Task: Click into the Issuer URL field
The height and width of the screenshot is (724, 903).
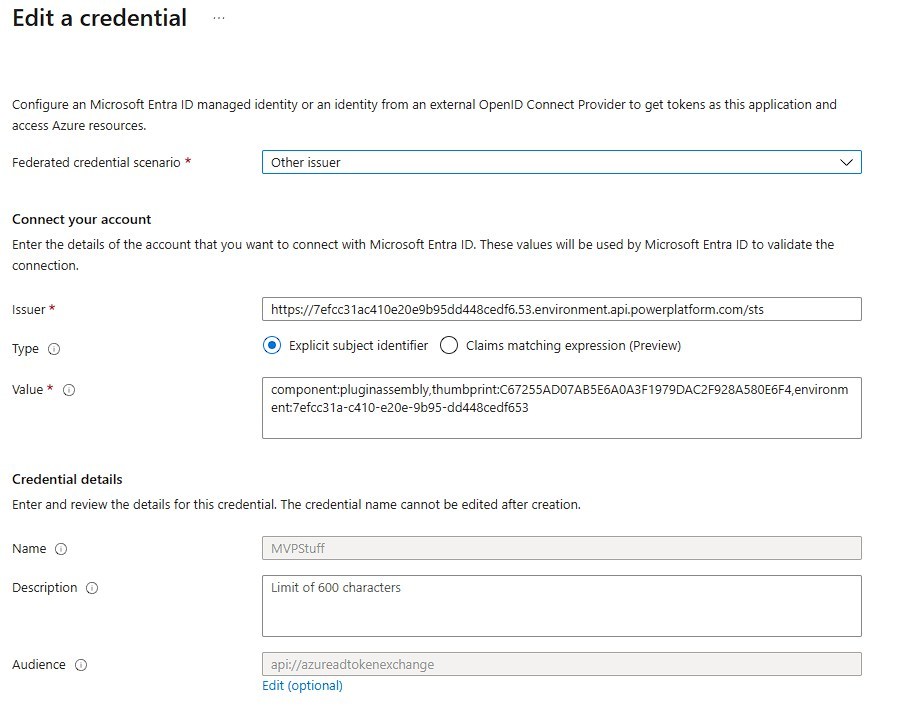Action: tap(561, 309)
